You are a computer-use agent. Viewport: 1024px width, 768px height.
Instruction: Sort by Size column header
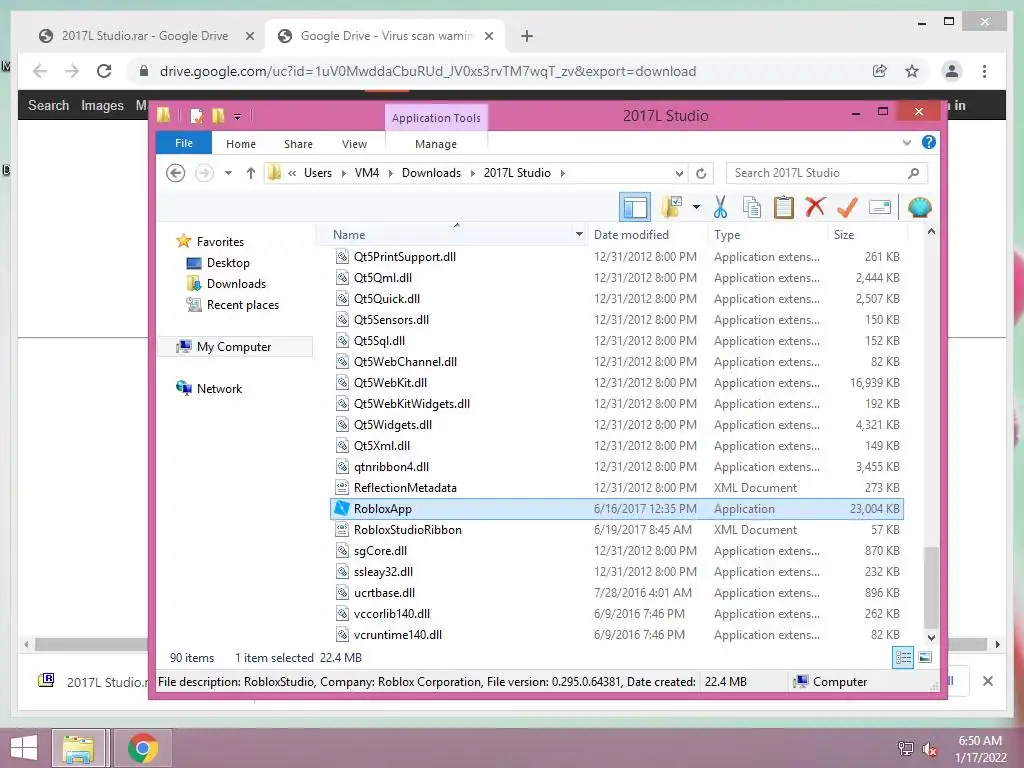[x=844, y=234]
